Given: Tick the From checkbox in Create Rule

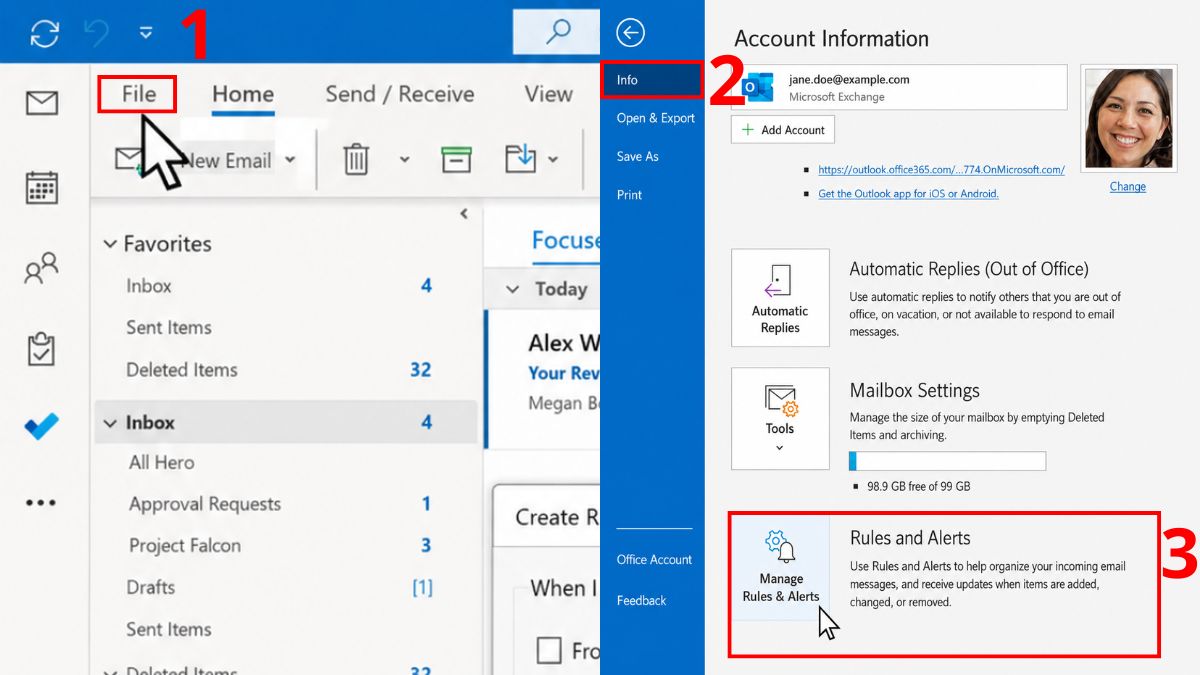Looking at the screenshot, I should point(549,651).
